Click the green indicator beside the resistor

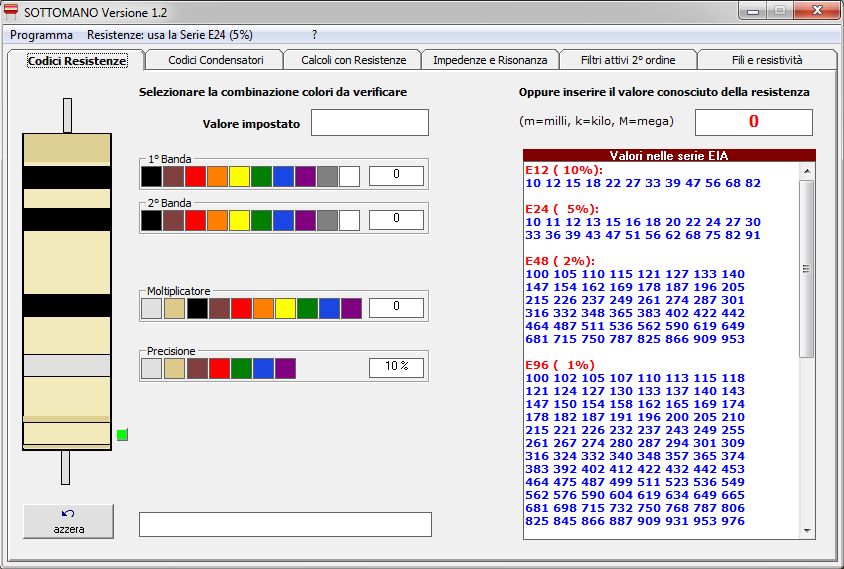[x=122, y=434]
